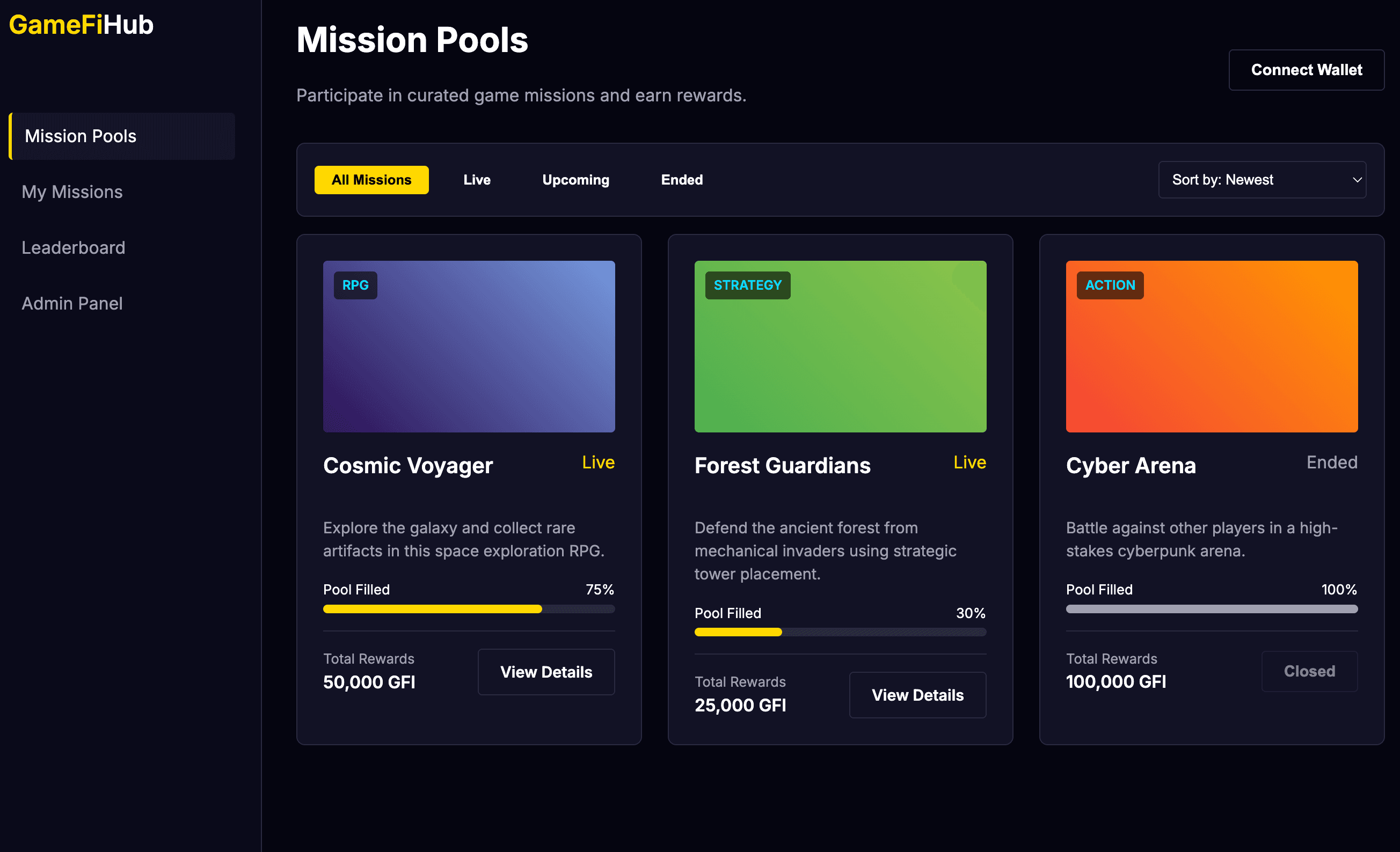Click Connect Wallet
The width and height of the screenshot is (1400, 852).
[x=1306, y=70]
